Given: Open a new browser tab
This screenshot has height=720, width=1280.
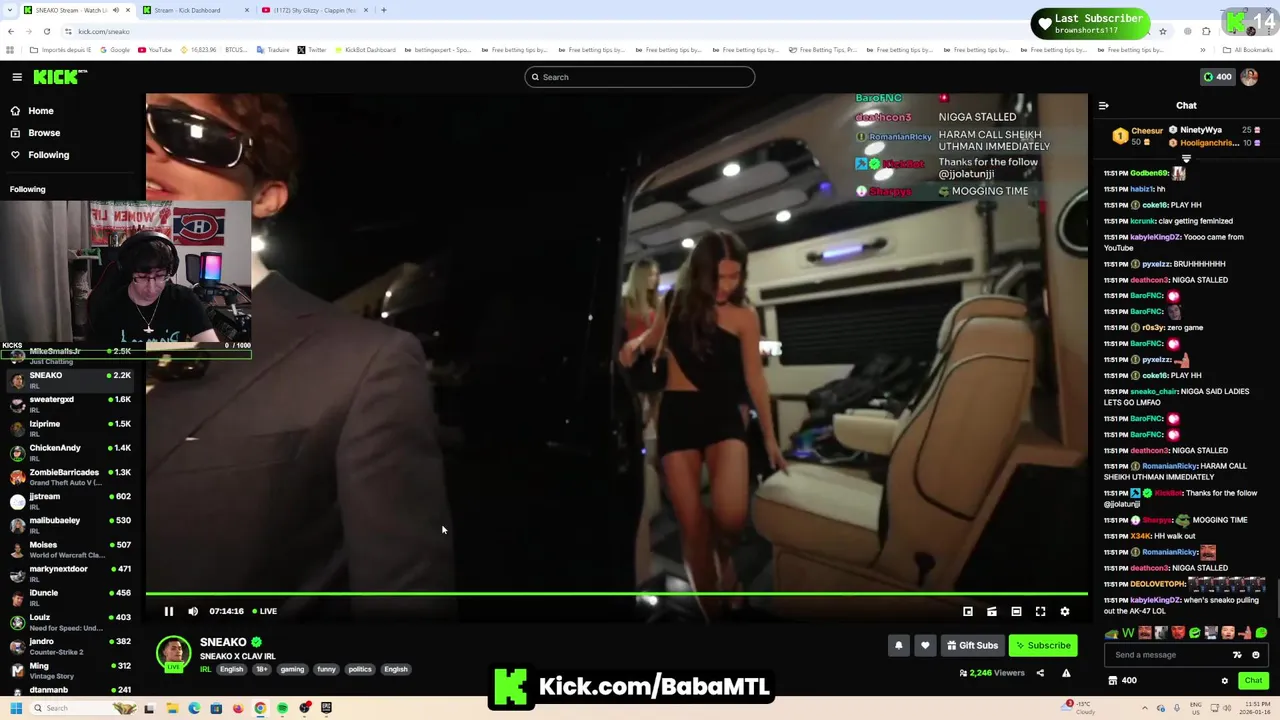Looking at the screenshot, I should click(x=384, y=10).
